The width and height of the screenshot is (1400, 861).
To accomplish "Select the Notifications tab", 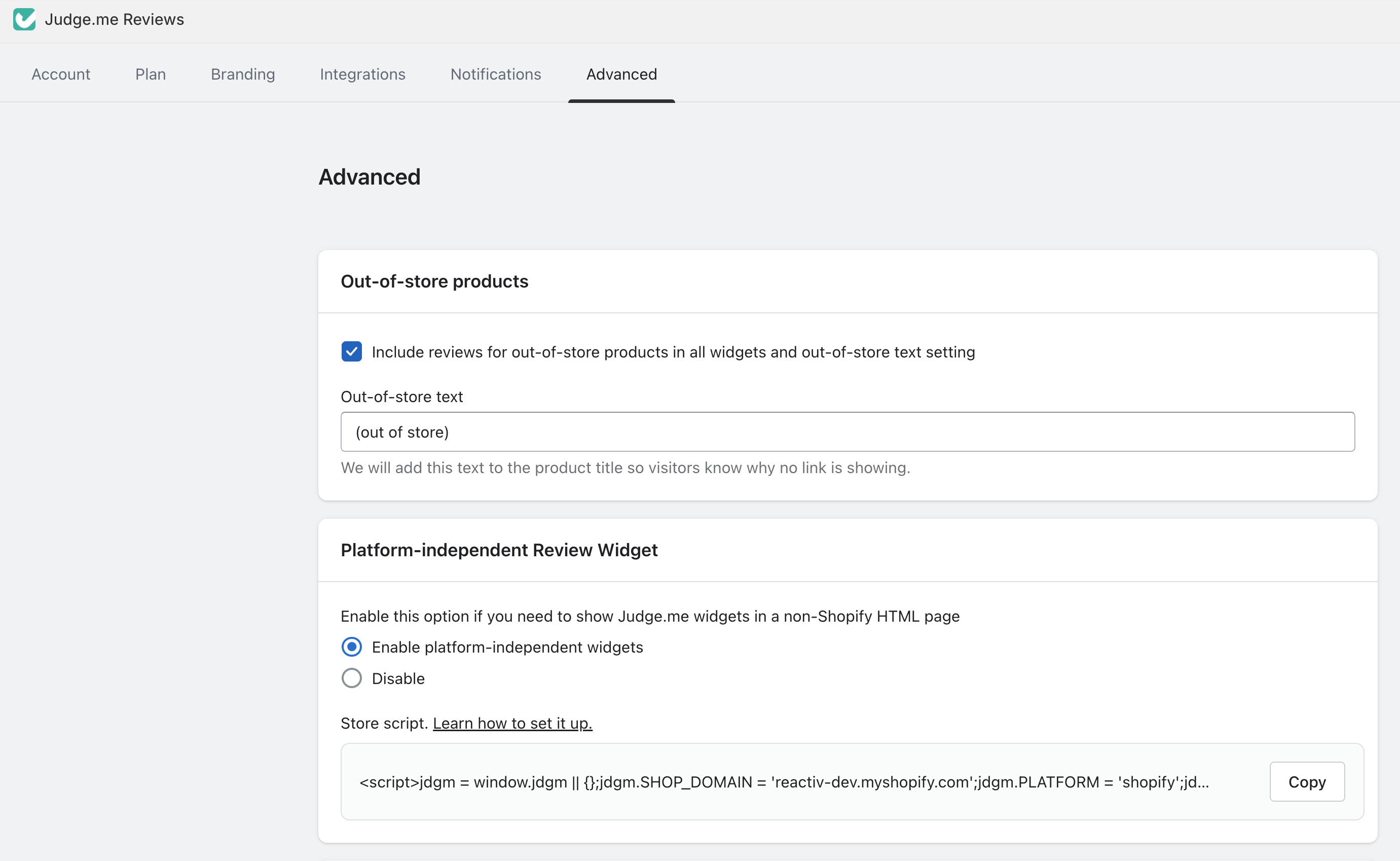I will coord(495,74).
